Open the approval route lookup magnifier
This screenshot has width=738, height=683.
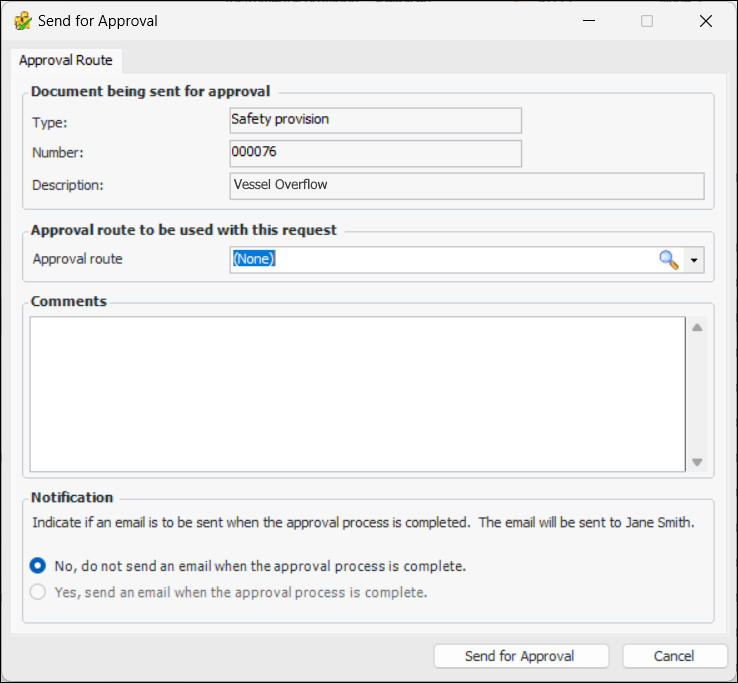tap(668, 260)
